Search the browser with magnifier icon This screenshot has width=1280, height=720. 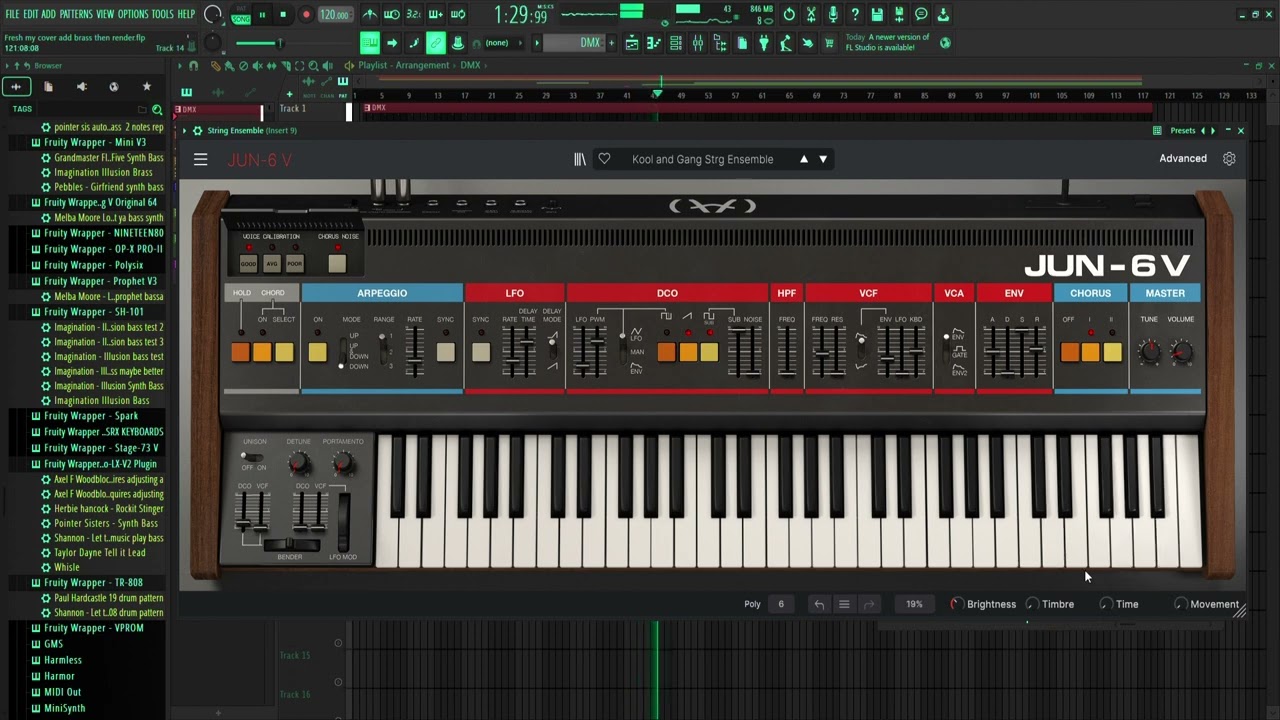point(157,109)
